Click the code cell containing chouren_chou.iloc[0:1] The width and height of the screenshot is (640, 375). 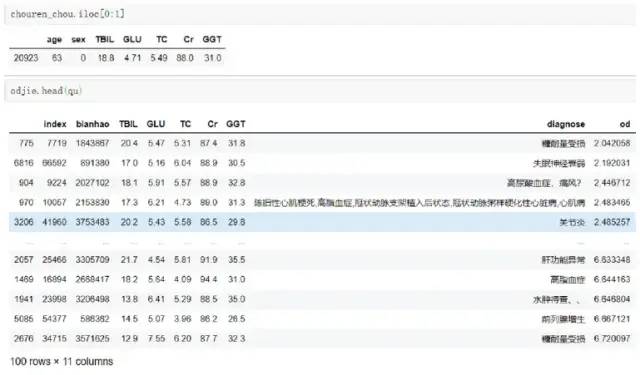320,14
